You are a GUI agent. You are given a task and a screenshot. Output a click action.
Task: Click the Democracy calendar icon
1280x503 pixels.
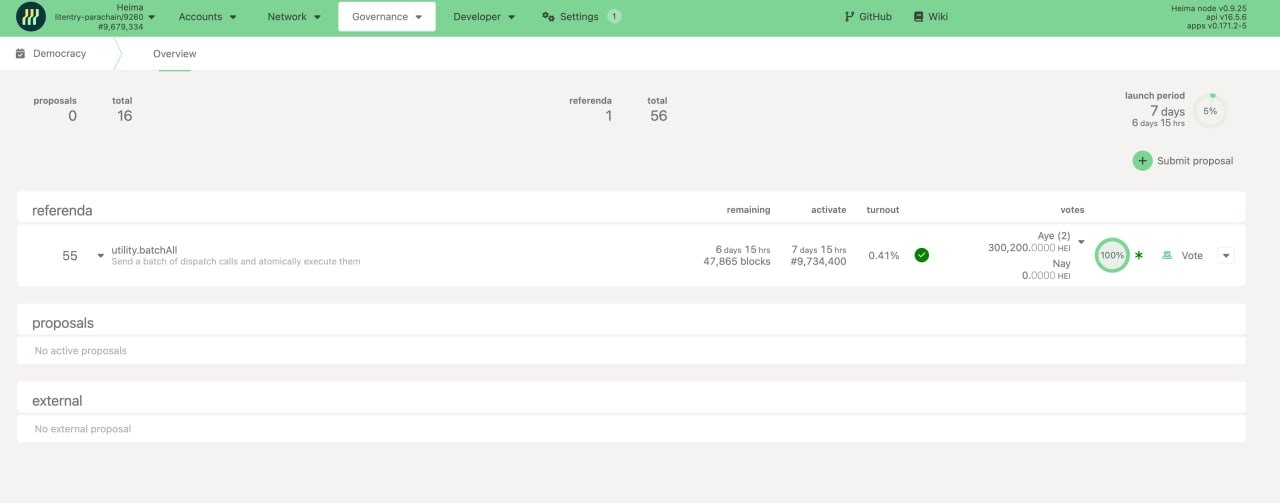coord(20,53)
